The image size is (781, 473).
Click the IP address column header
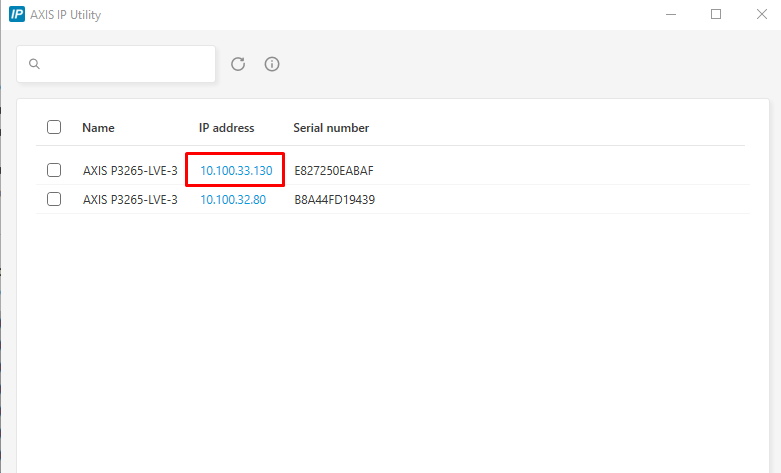click(x=226, y=128)
